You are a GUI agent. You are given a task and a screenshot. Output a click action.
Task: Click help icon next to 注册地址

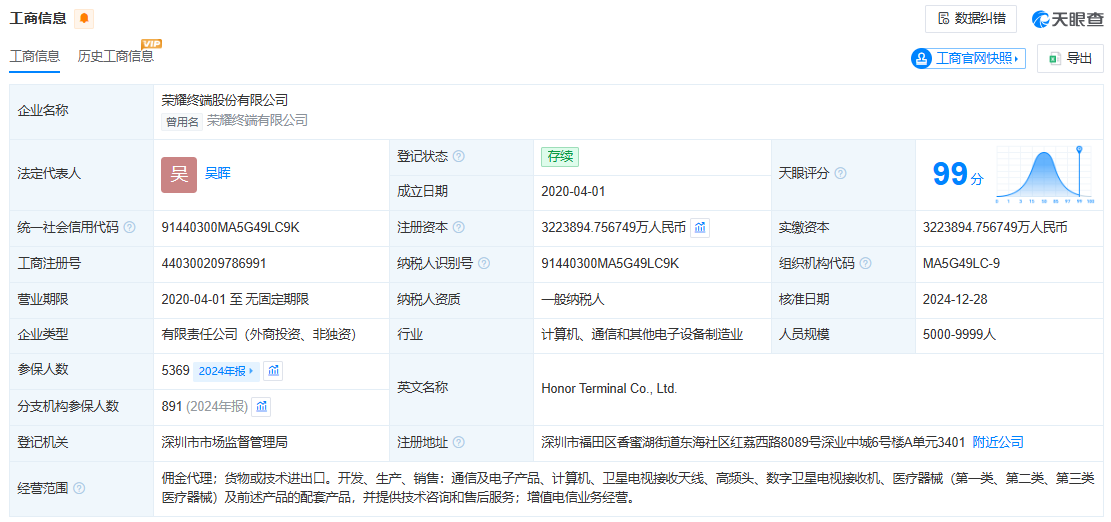[x=458, y=443]
